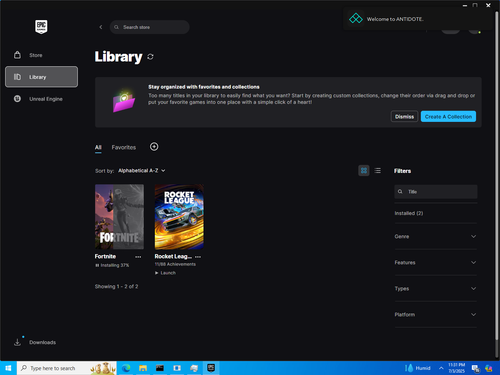Click the taskbar clock showing 11:31 PM

tap(457, 368)
